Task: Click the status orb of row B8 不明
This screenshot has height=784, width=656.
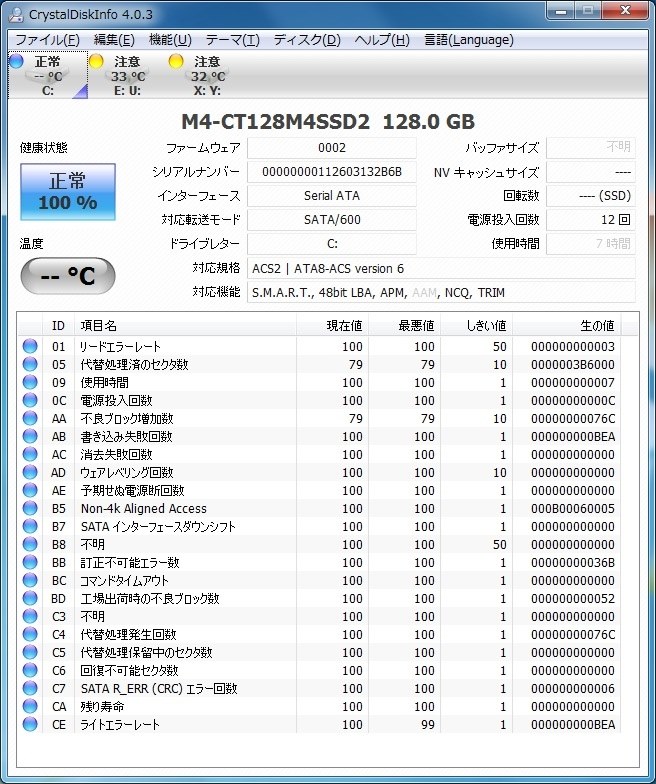Action: (30, 544)
